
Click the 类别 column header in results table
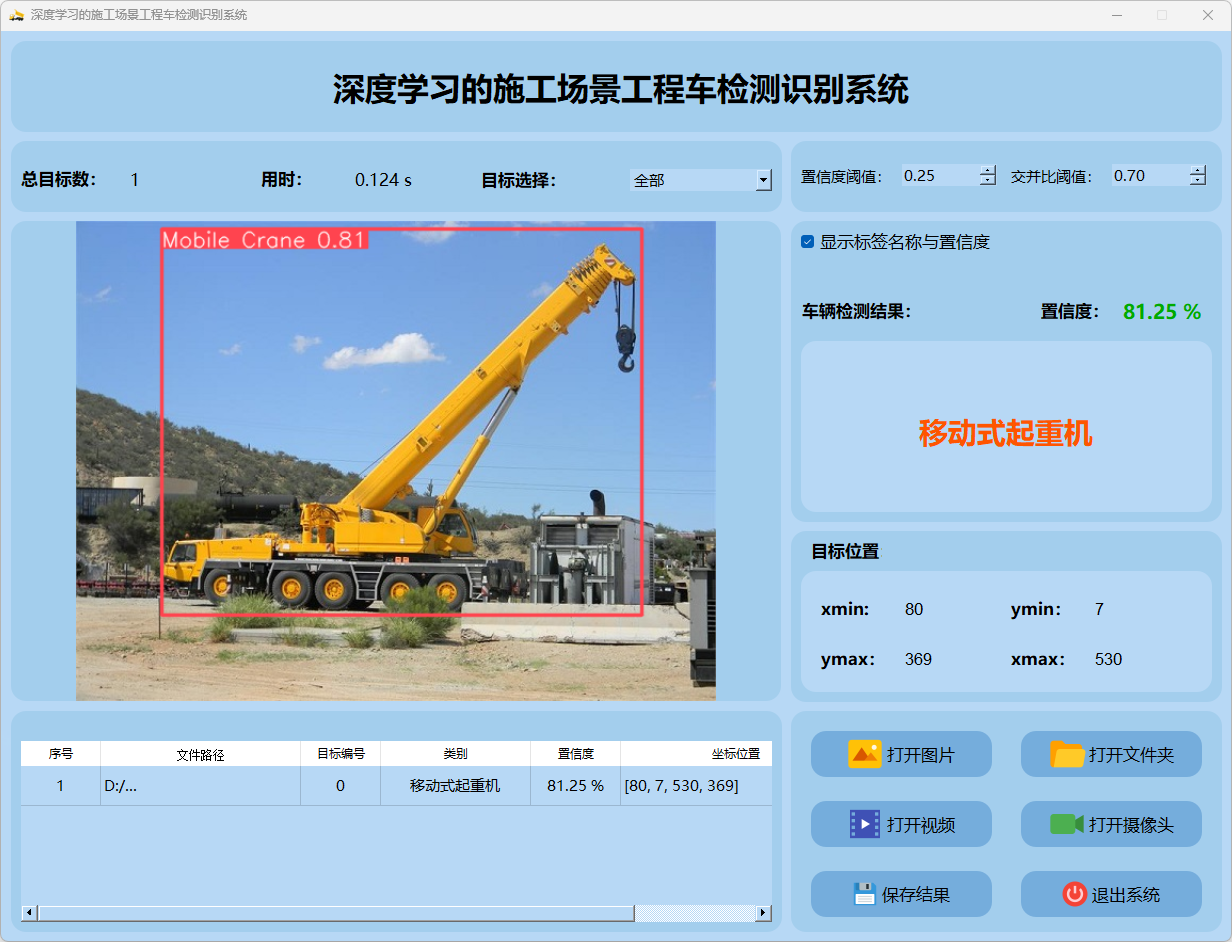point(455,754)
